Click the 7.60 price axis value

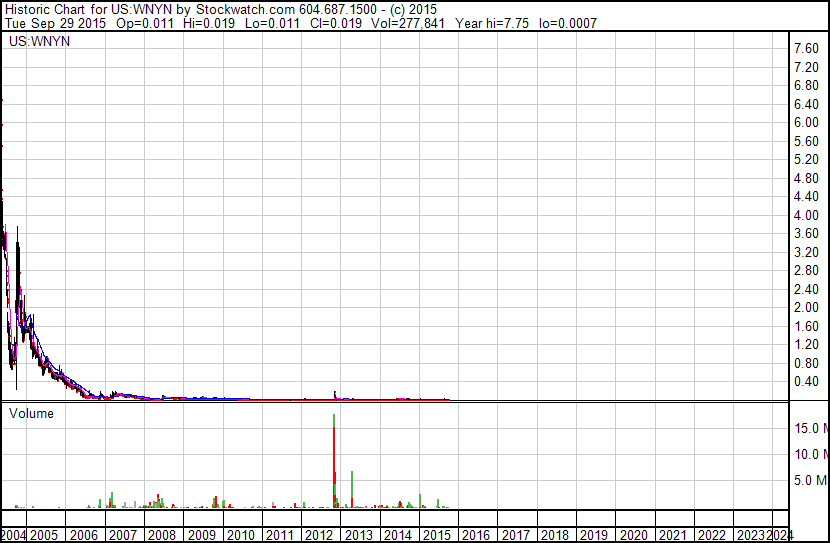[806, 49]
